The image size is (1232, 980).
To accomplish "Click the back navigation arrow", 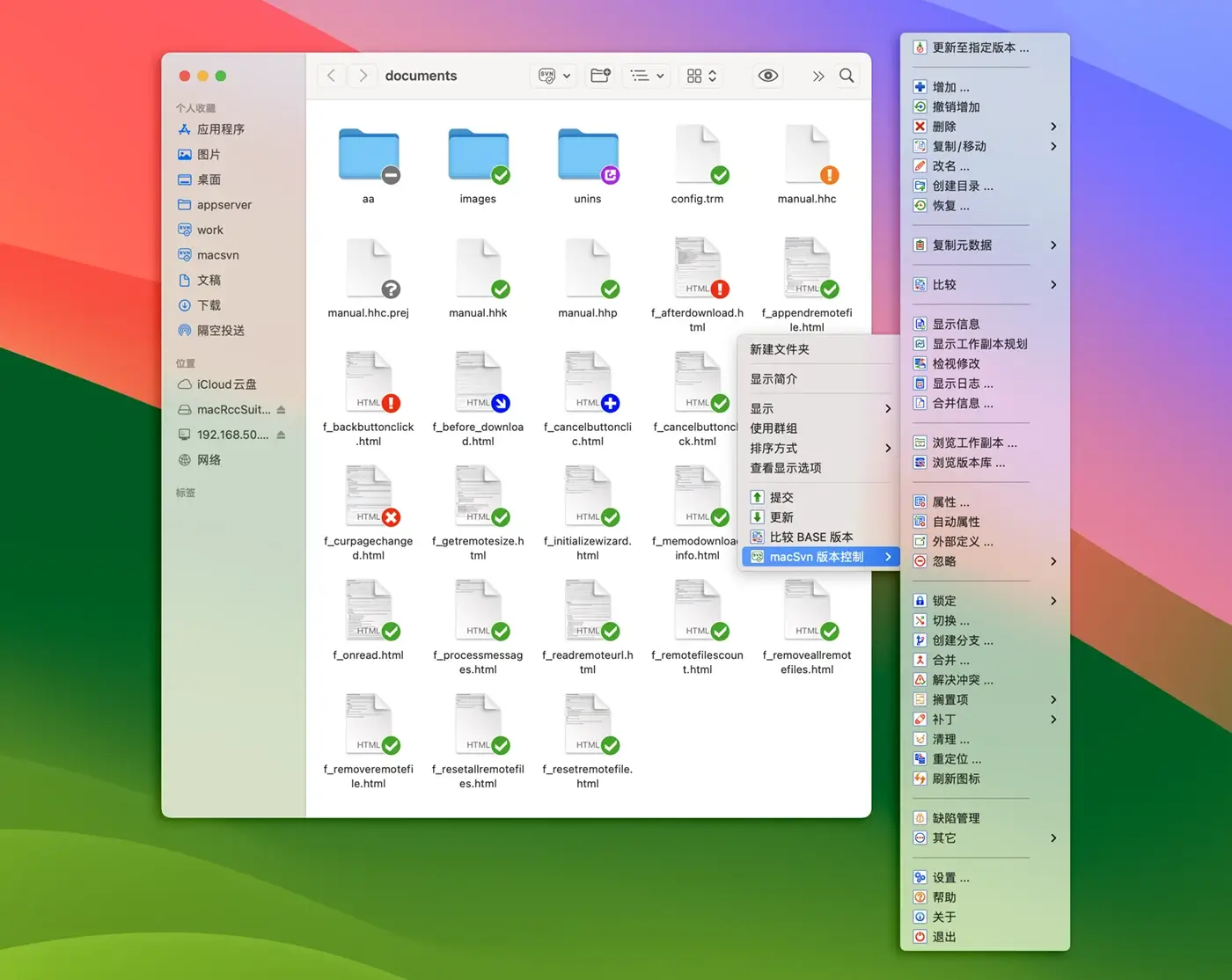I will coord(331,76).
